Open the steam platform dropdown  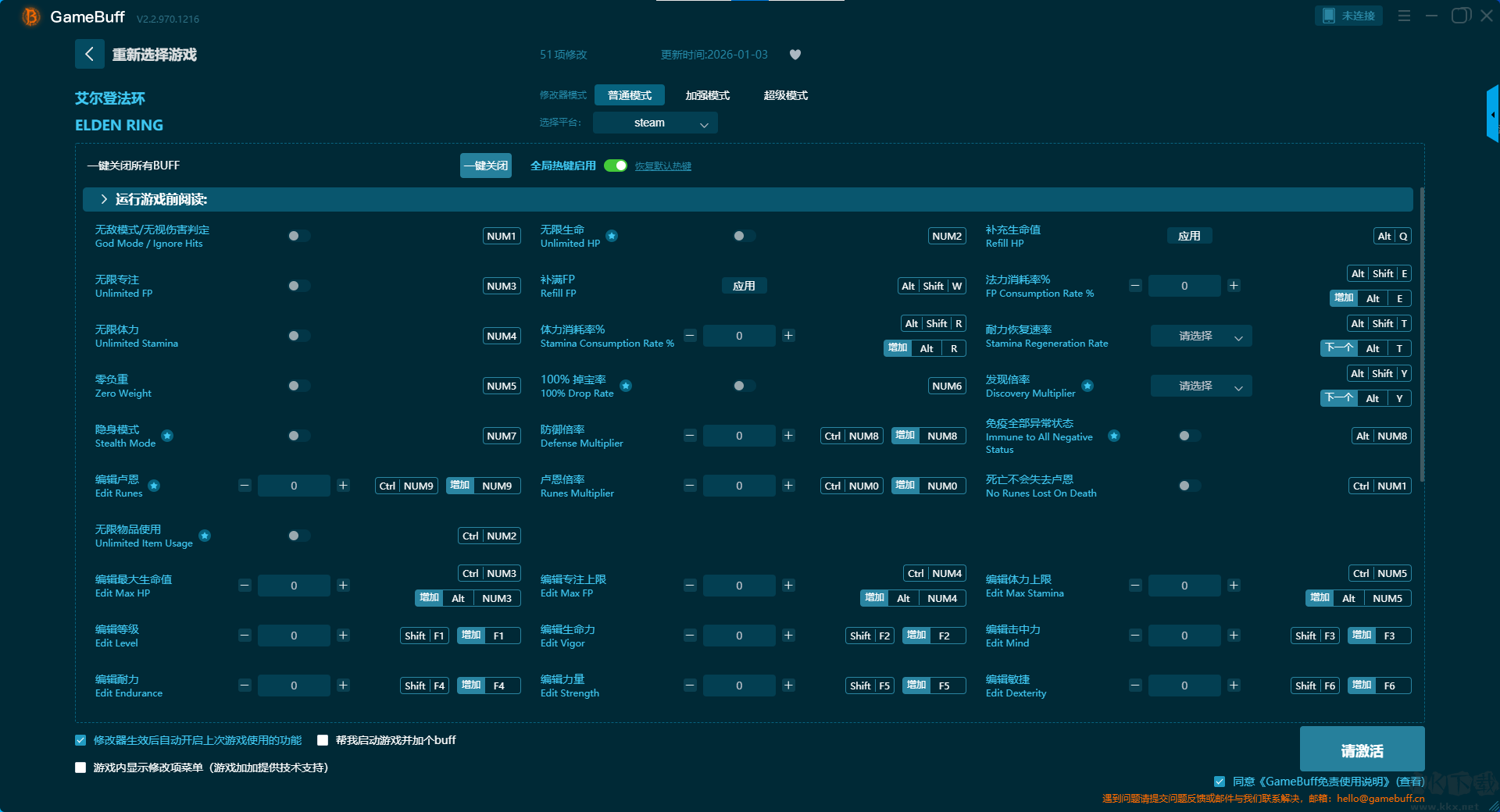click(x=655, y=123)
